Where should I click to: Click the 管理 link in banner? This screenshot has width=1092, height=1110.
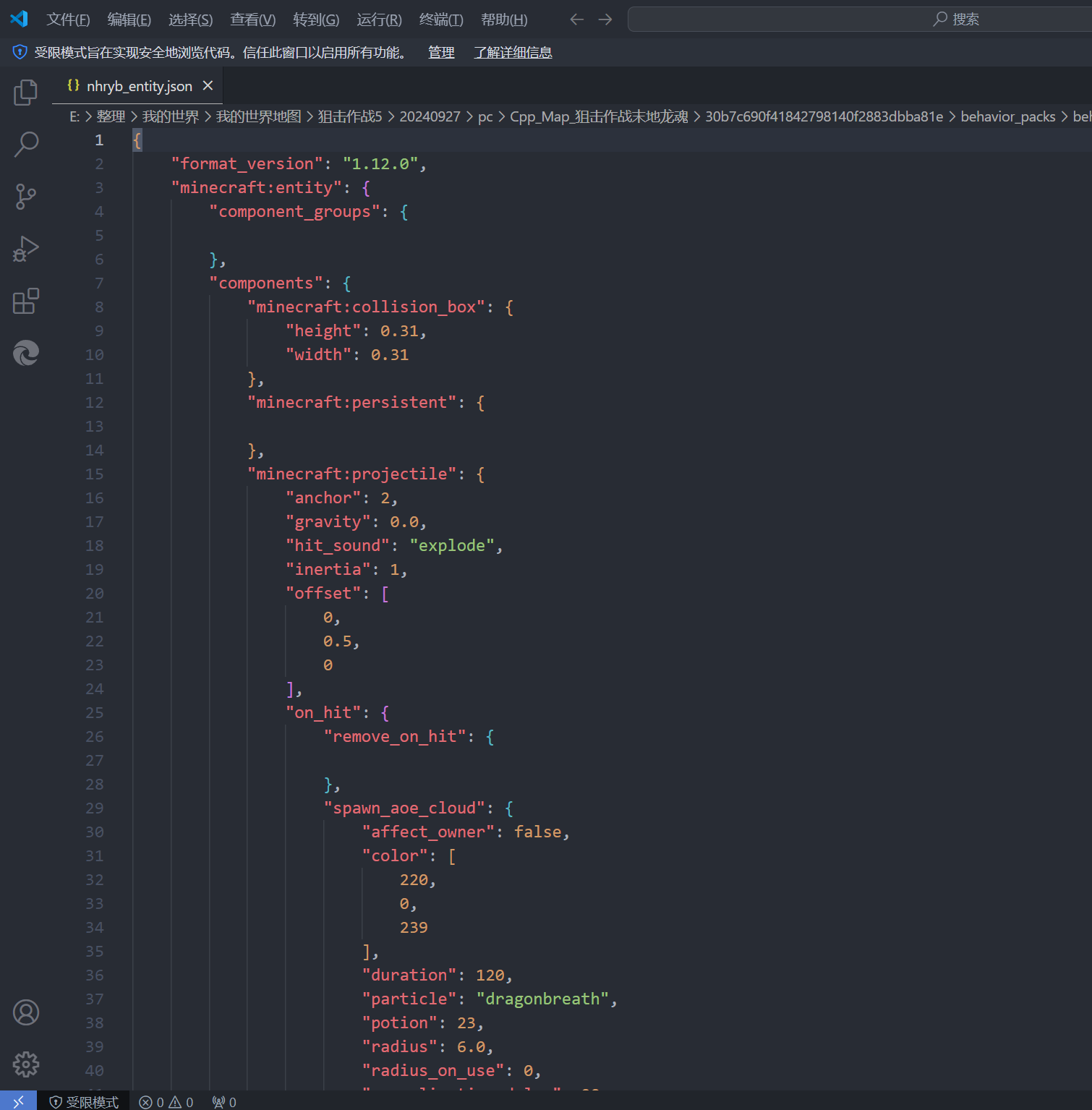[x=441, y=52]
